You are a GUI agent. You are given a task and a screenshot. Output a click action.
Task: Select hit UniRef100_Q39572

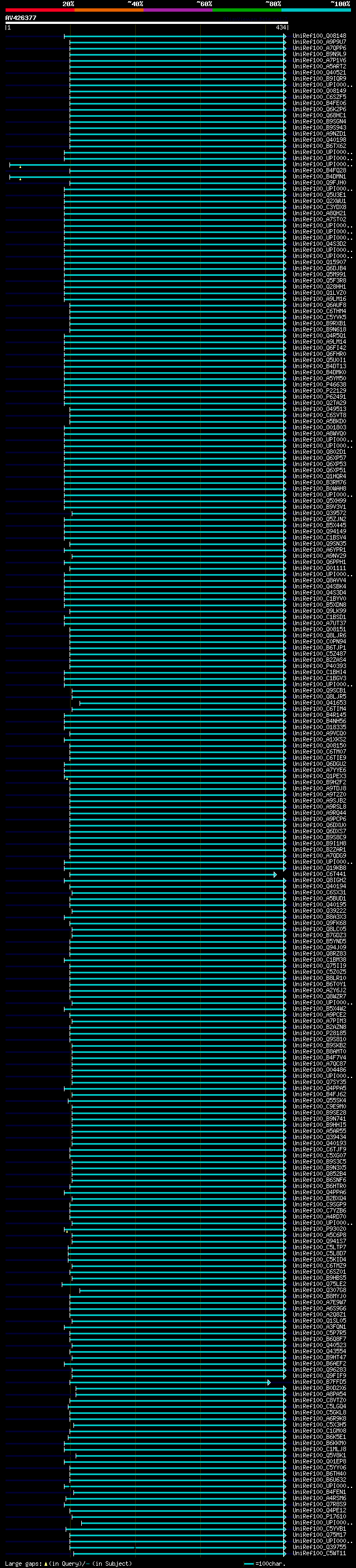coord(319,513)
